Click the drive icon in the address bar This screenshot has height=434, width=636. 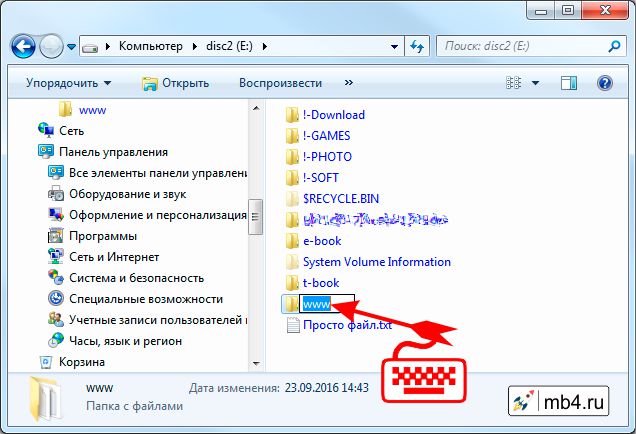click(90, 47)
